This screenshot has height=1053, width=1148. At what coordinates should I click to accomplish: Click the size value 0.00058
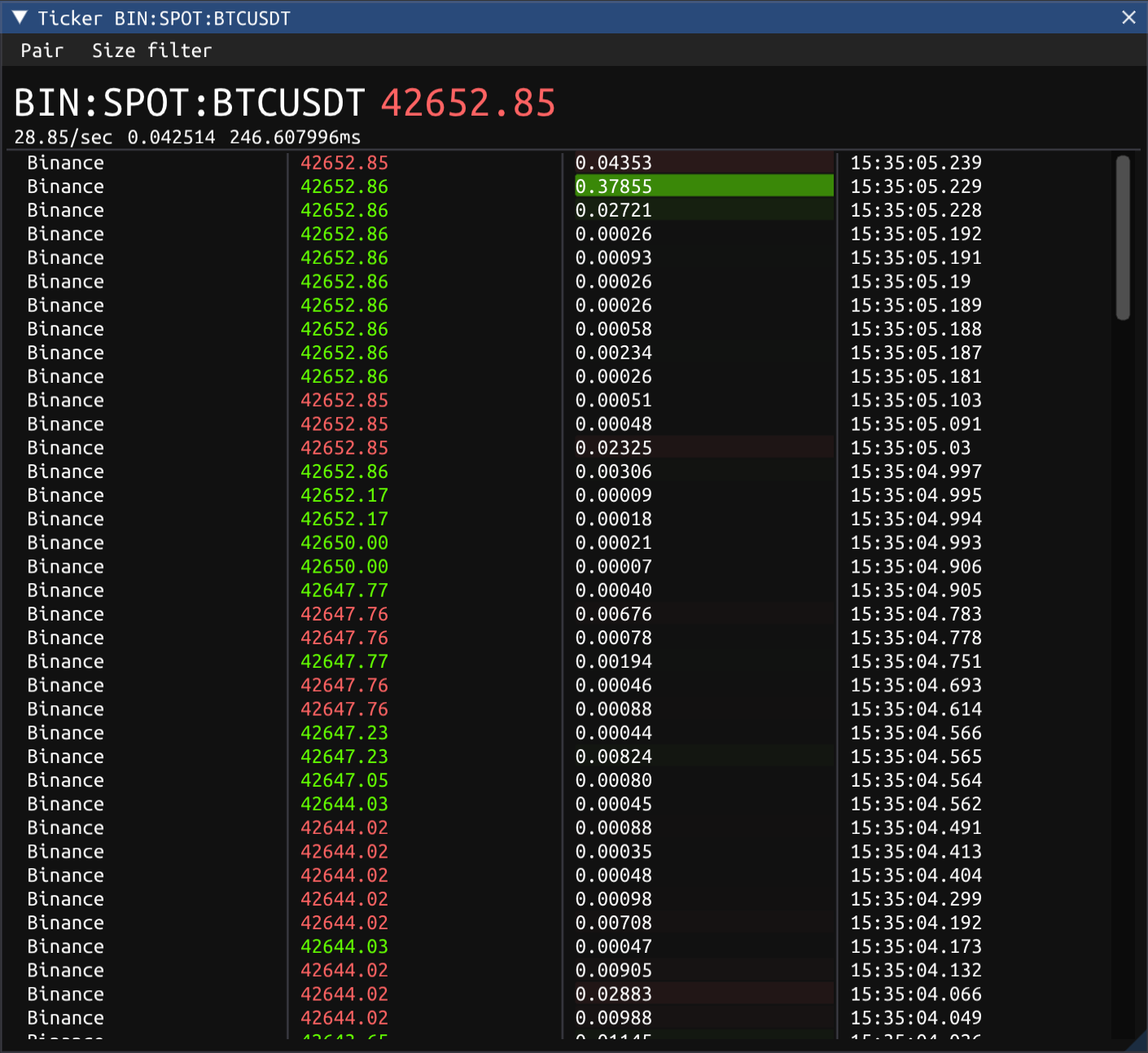(614, 329)
